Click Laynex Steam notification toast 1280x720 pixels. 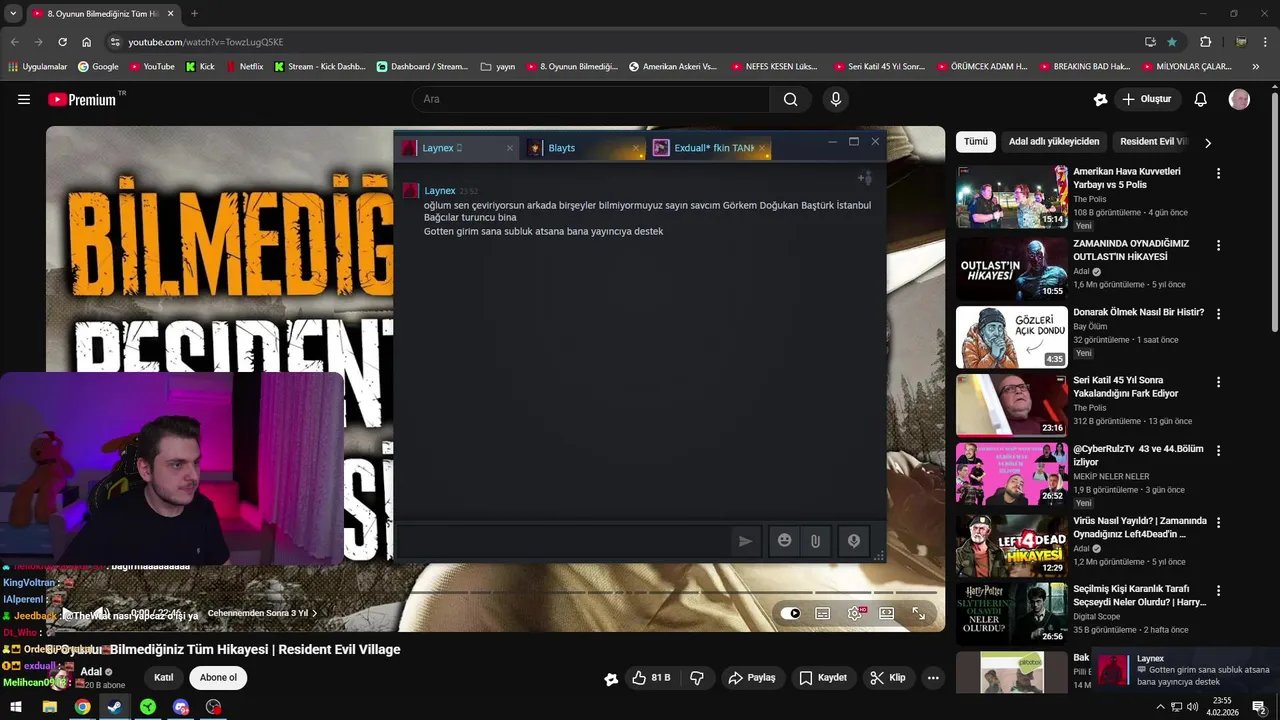(x=1186, y=671)
